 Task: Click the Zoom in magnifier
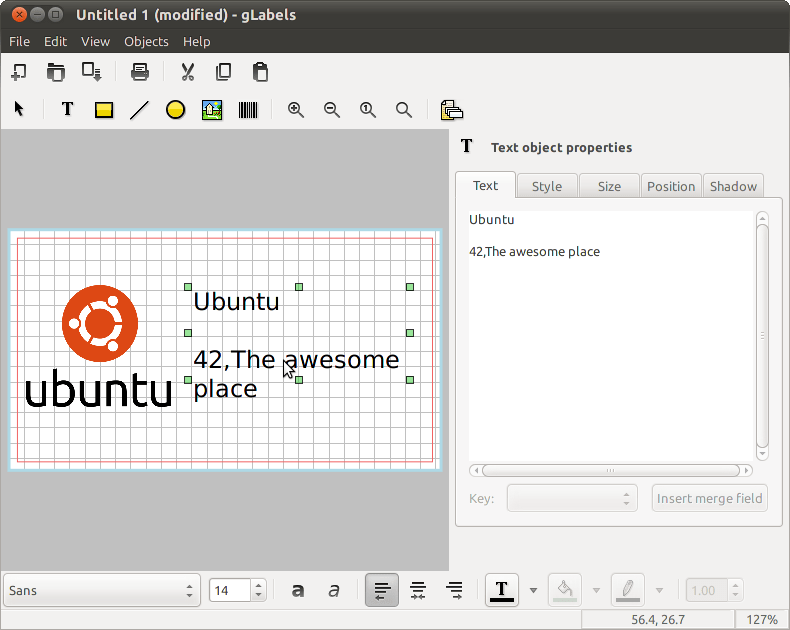pos(296,110)
